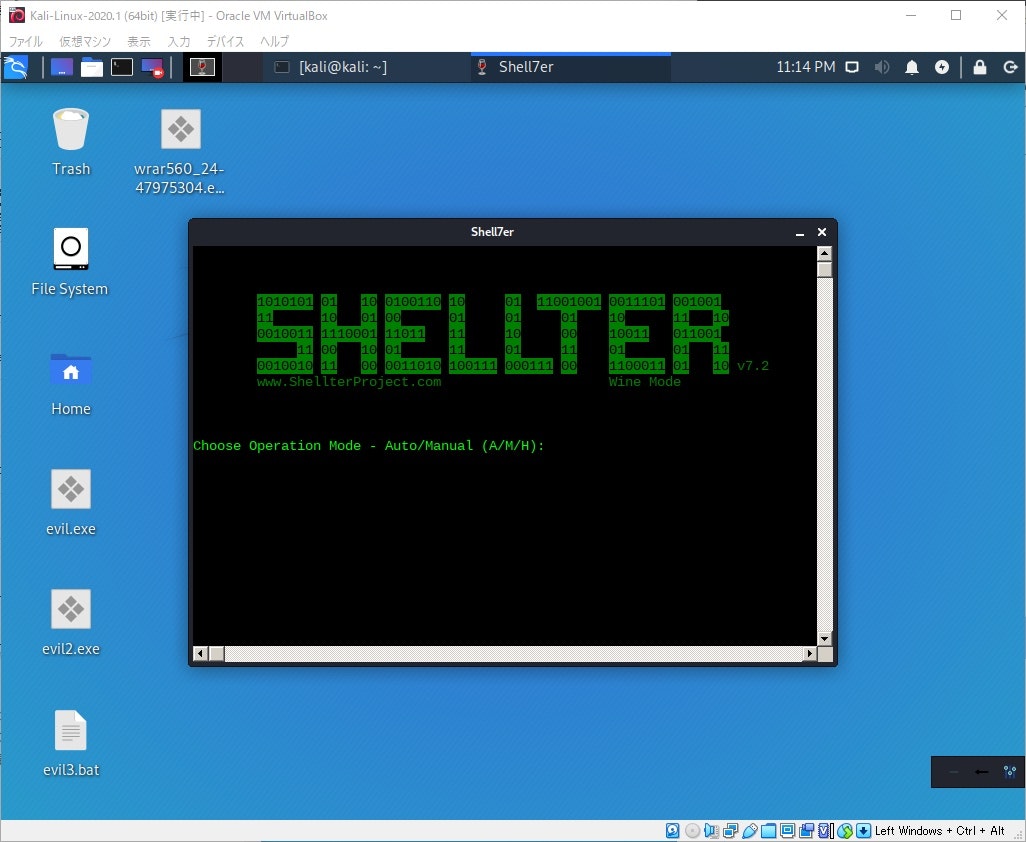Screen dimensions: 1026x842
Task: Click the back arrow in the mini toolbar
Action: (982, 772)
